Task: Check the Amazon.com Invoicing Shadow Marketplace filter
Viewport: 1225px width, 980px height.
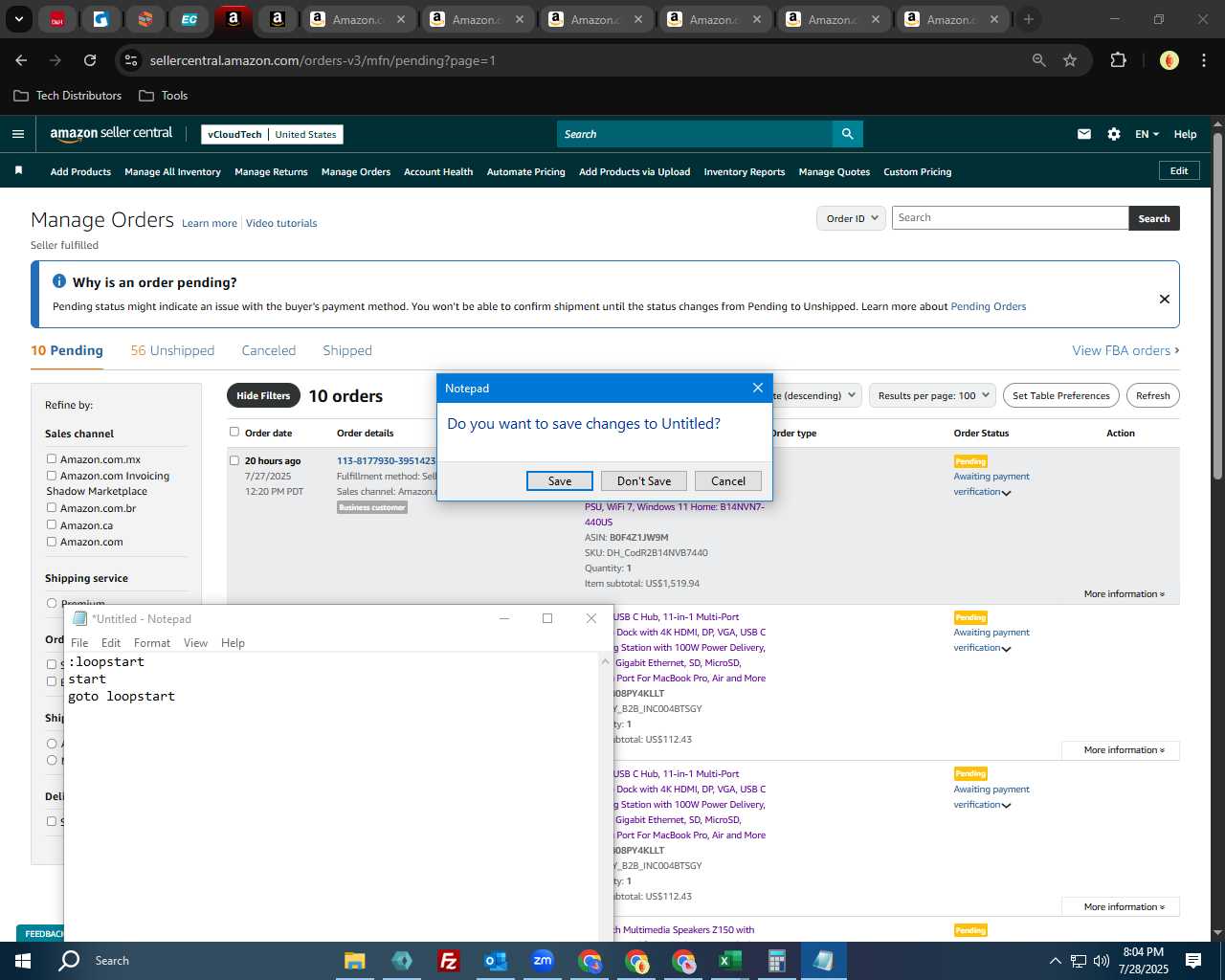Action: coord(52,475)
